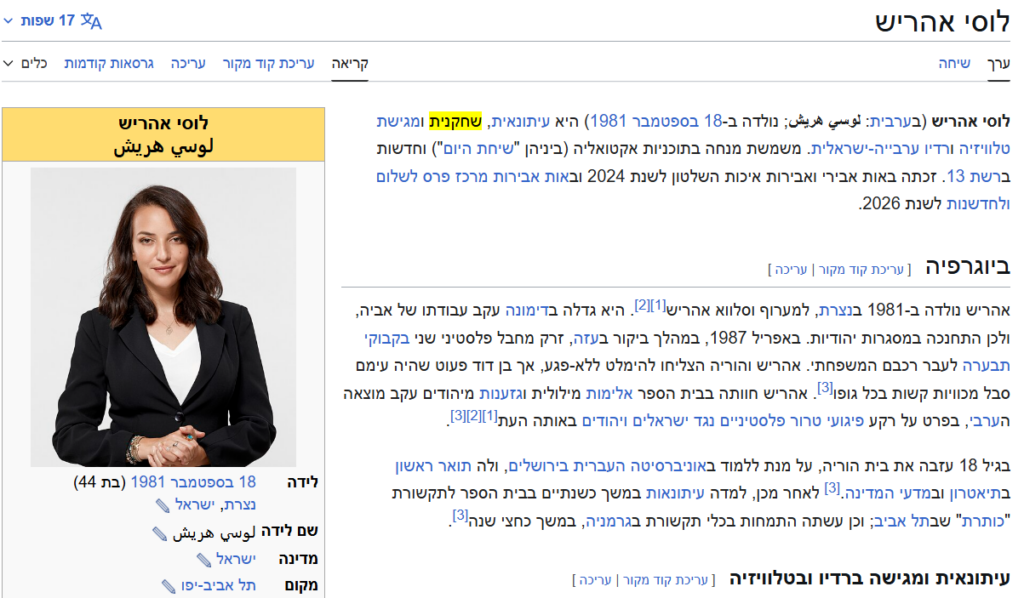Select the ערך article tab
Screen dimensions: 1024x598
[x=999, y=63]
